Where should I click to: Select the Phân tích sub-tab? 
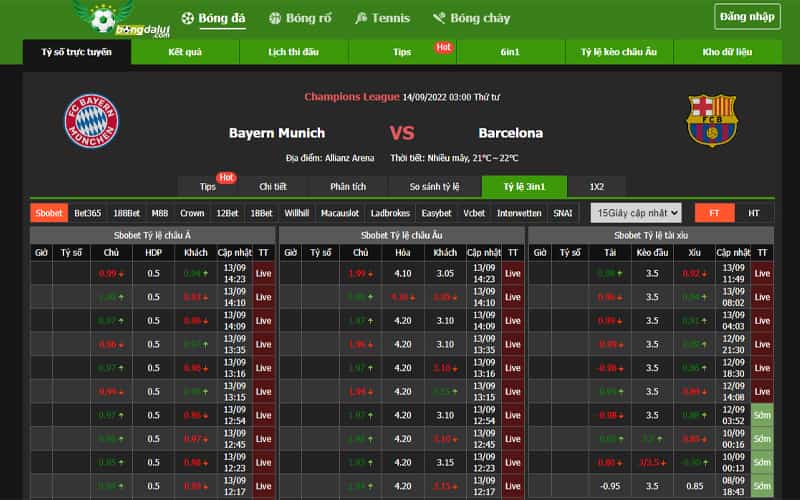tap(348, 187)
